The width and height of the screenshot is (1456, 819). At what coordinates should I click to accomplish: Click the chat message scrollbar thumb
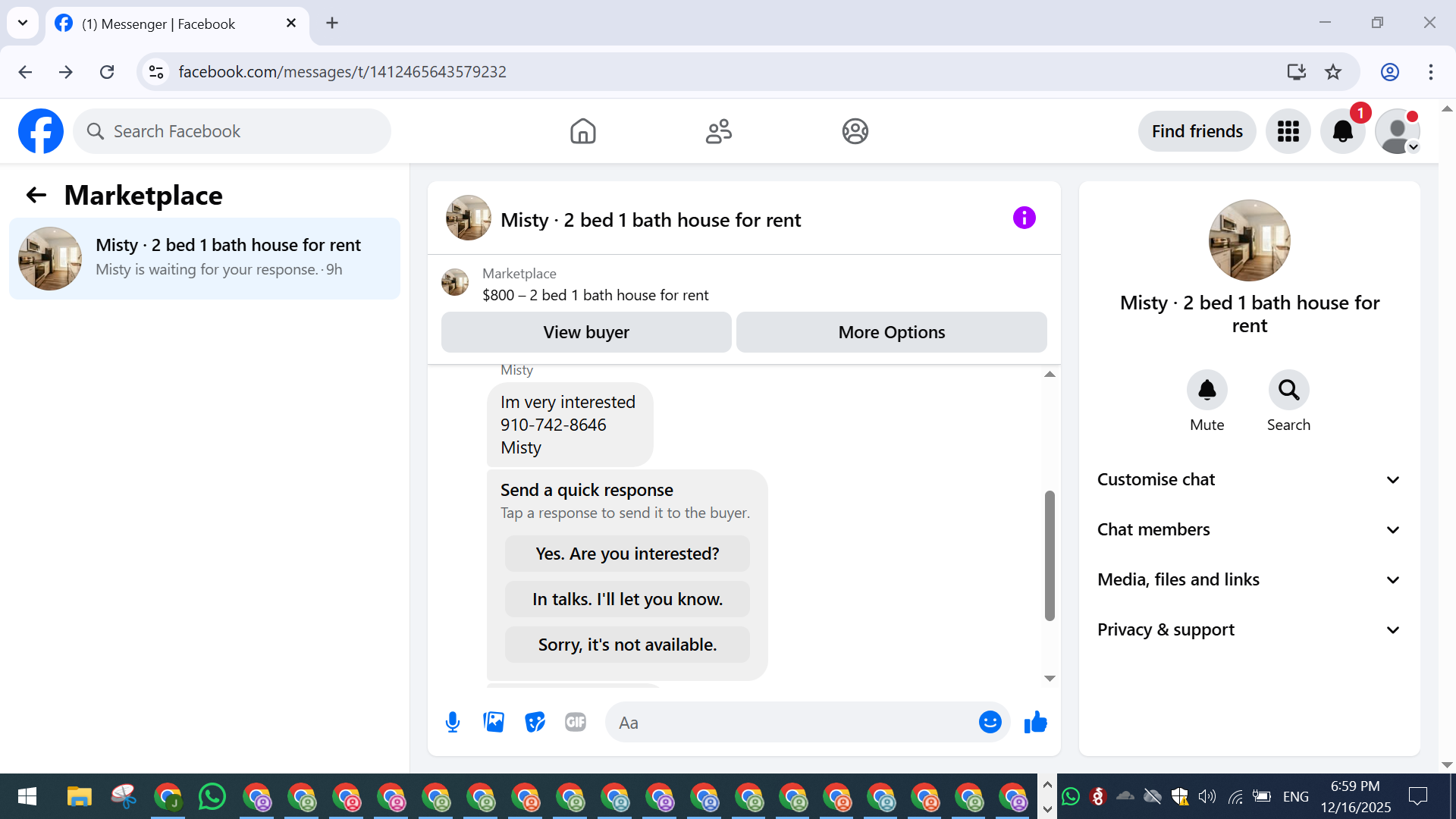(x=1050, y=556)
